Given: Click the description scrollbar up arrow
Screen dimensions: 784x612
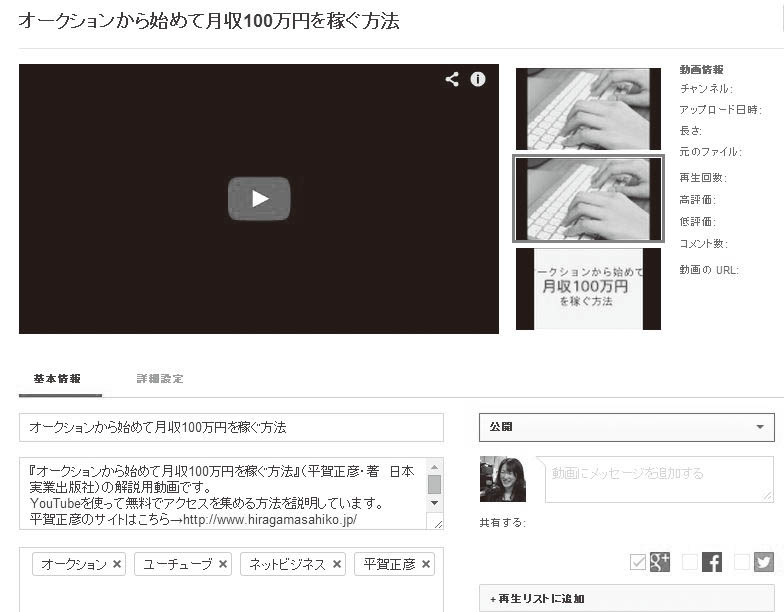Looking at the screenshot, I should 434,467.
